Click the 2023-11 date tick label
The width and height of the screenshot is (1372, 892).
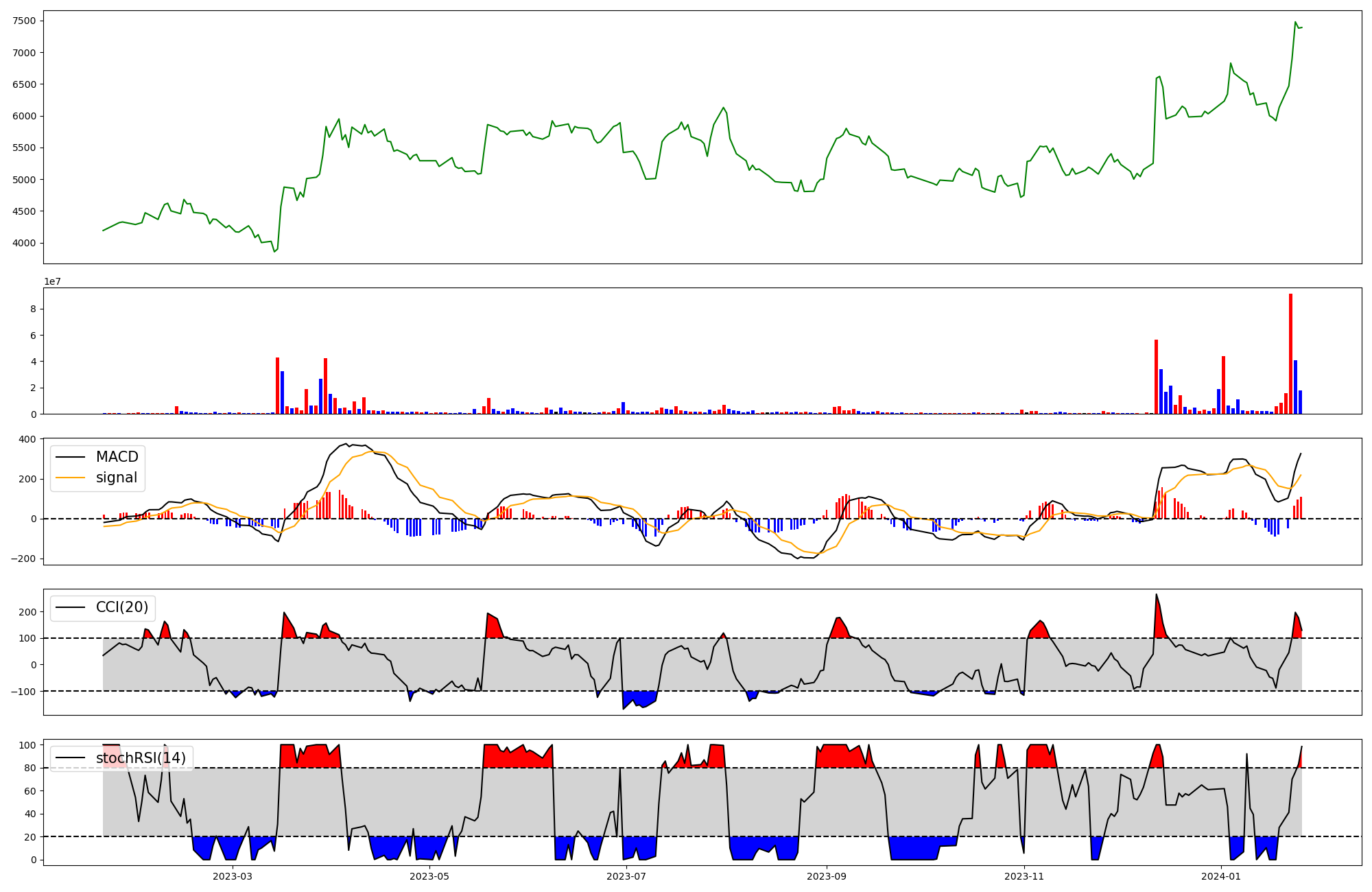tap(1024, 876)
